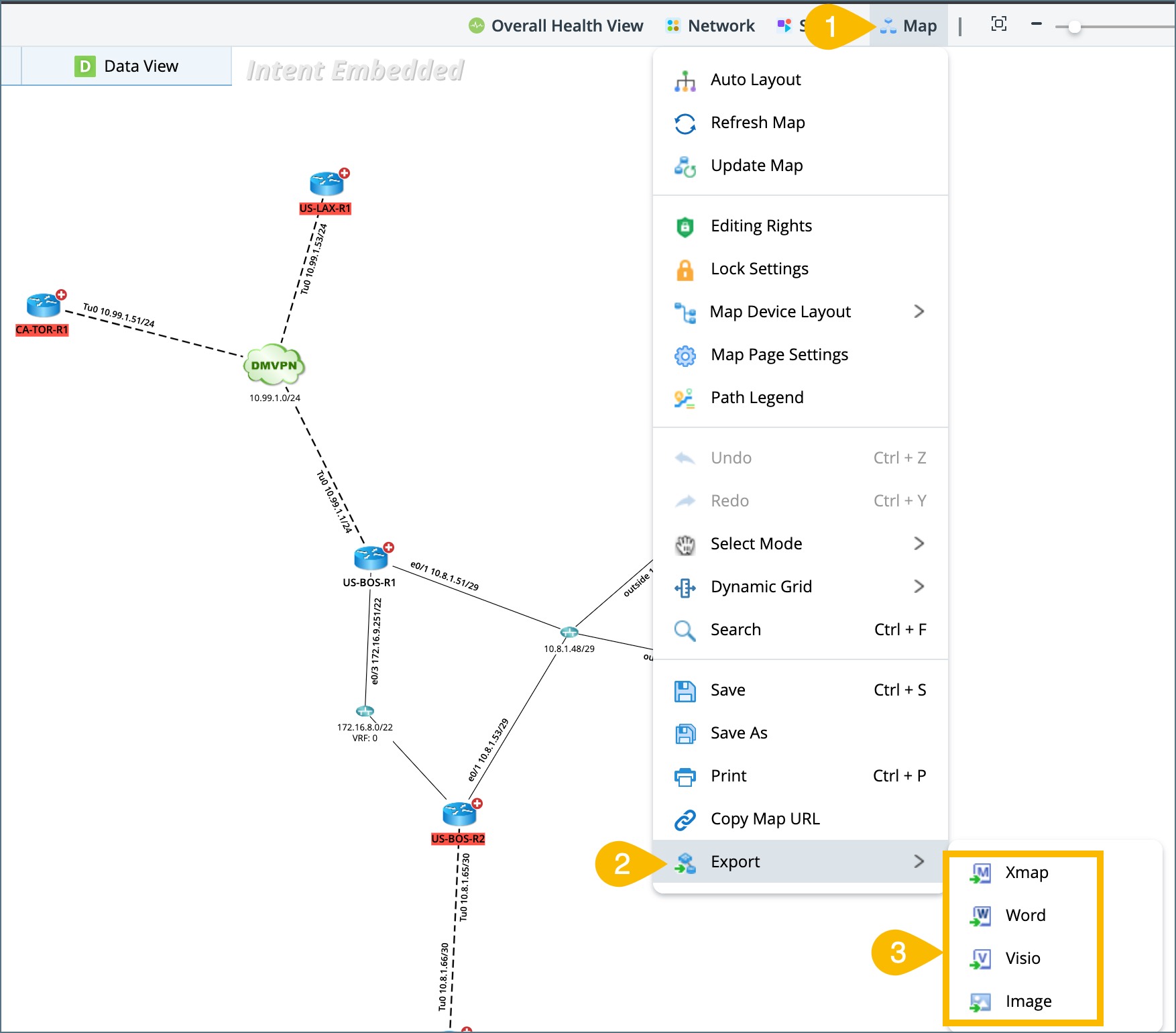
Task: Click the Refresh Map circular arrows icon
Action: 685,123
